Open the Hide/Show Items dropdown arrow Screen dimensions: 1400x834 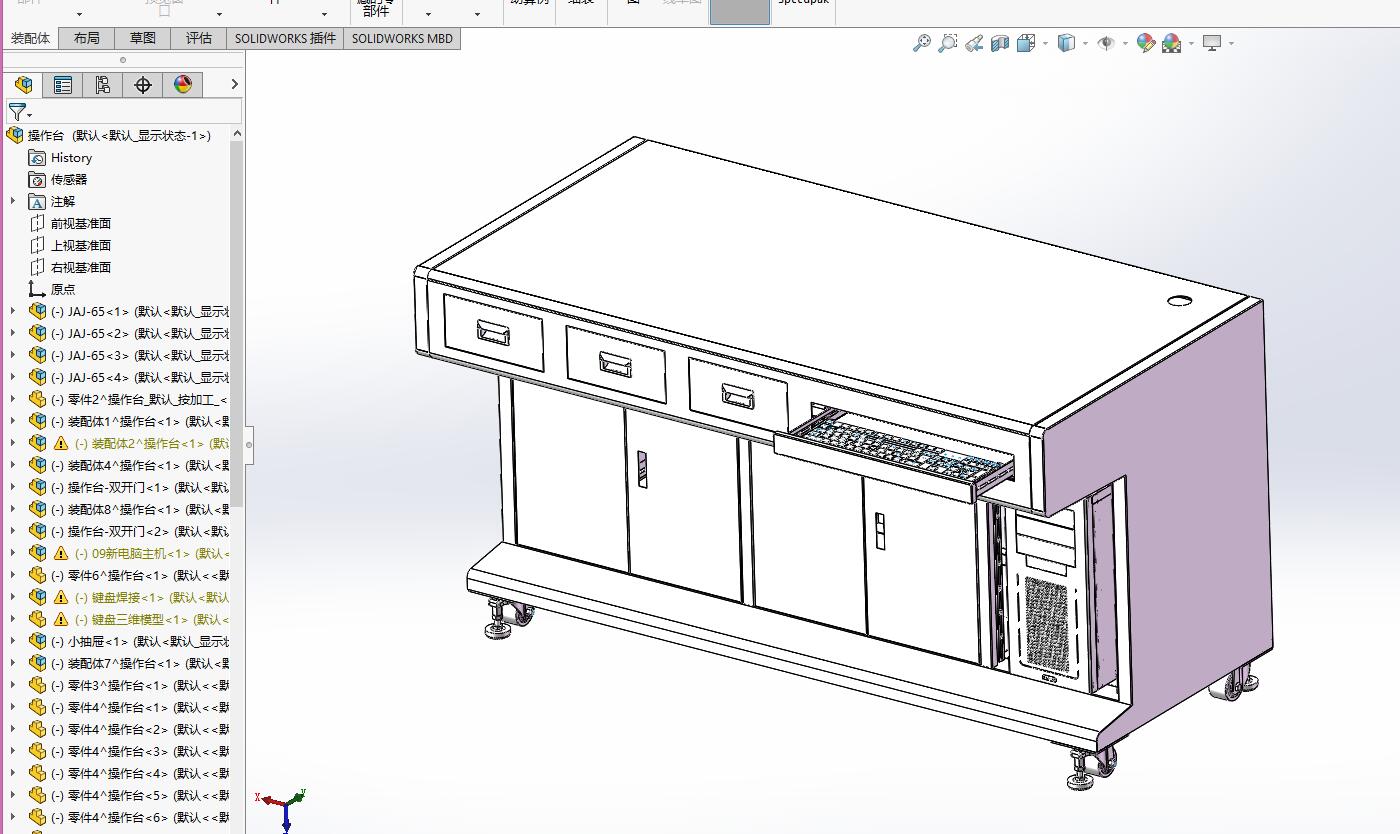point(1125,43)
